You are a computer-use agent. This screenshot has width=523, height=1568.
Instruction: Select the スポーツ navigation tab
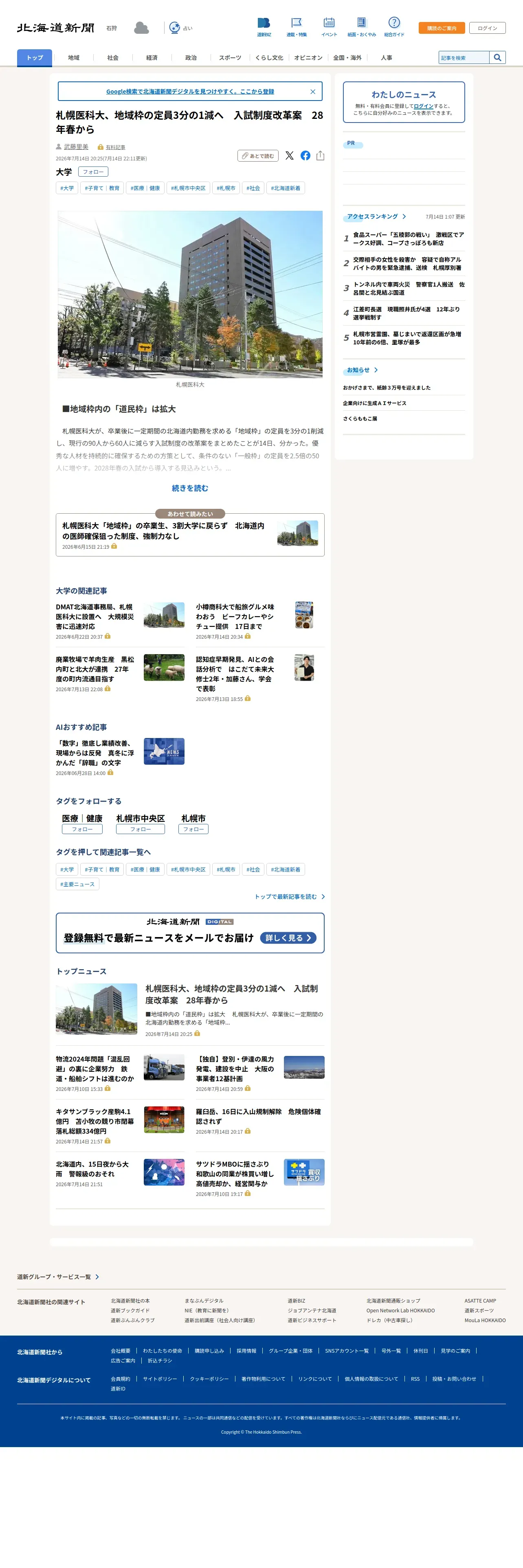pos(230,58)
